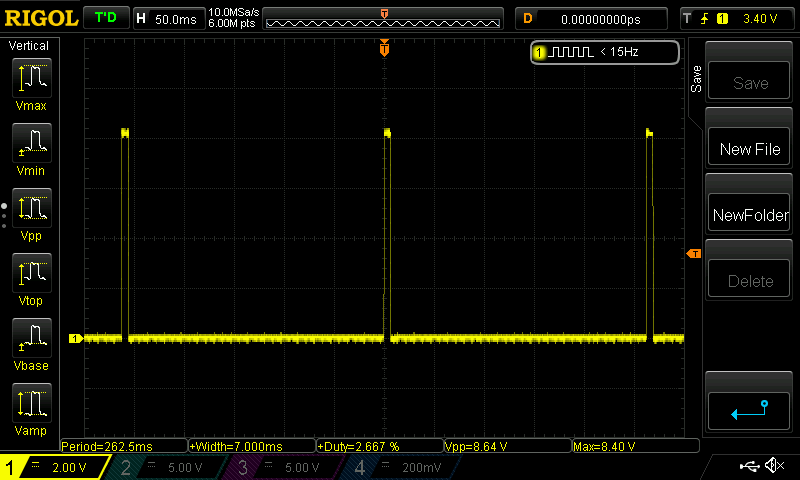
Task: Click the channel 1 ground marker on left
Action: (76, 338)
